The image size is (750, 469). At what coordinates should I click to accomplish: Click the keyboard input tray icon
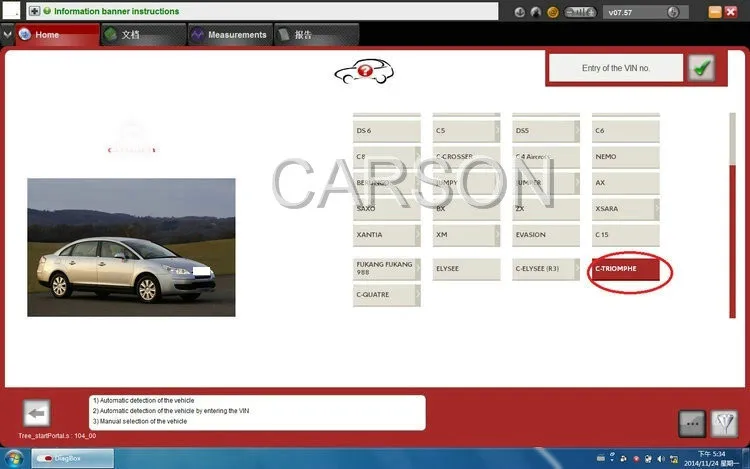(x=600, y=458)
